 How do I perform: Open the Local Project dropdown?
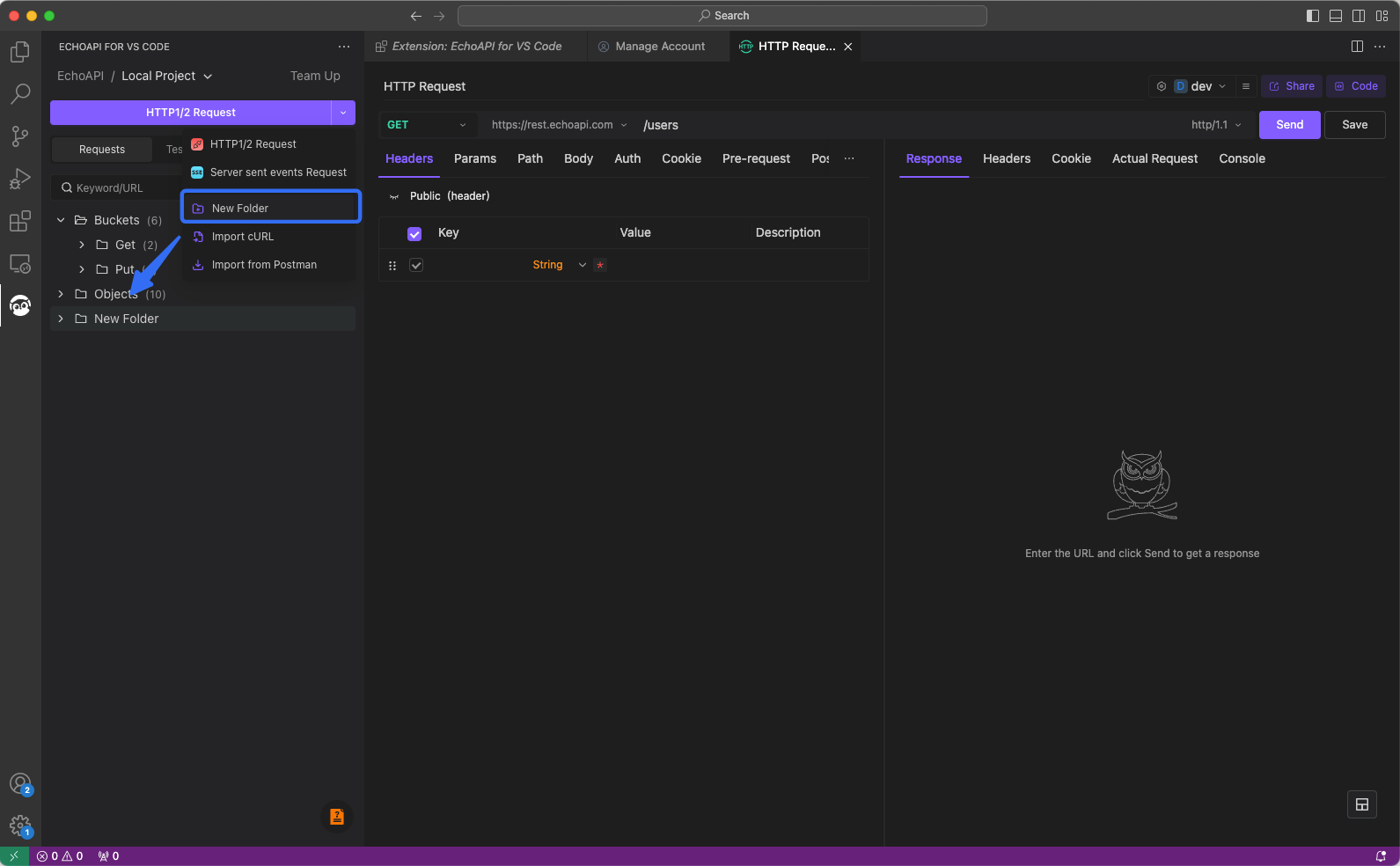(x=167, y=76)
